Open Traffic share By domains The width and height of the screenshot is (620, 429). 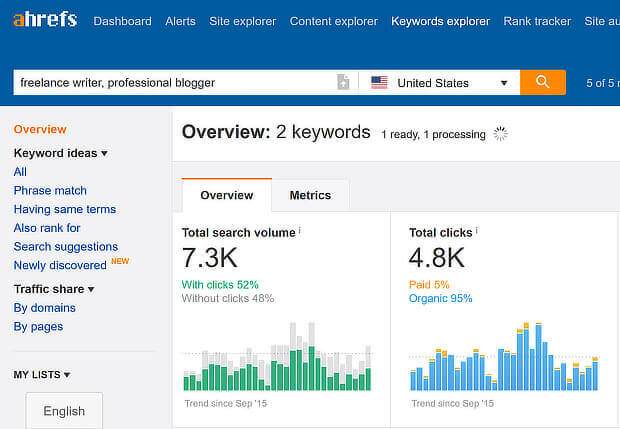[x=45, y=308]
